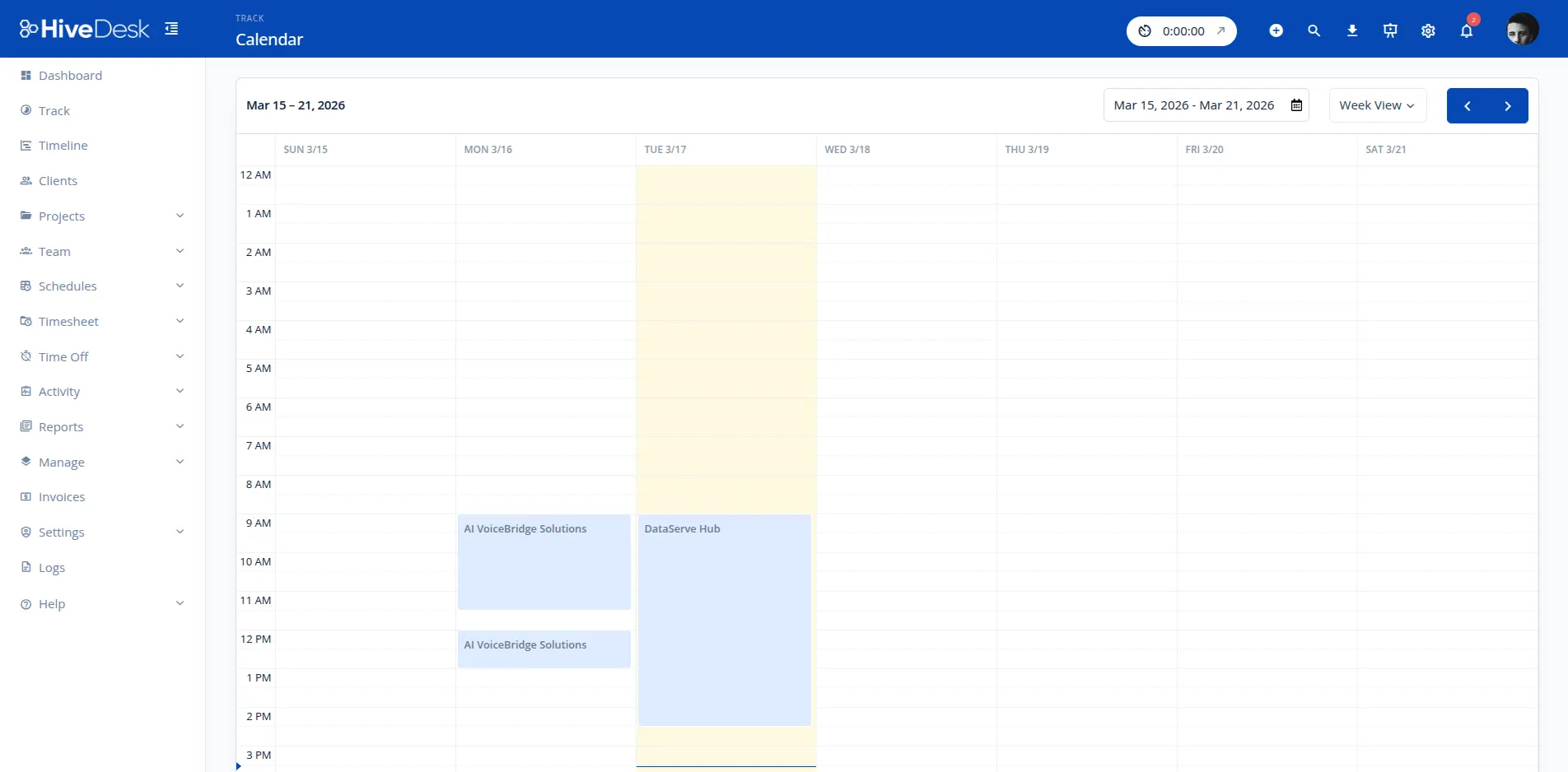Click the download export icon in the top bar
Image resolution: width=1568 pixels, height=772 pixels.
1351,30
